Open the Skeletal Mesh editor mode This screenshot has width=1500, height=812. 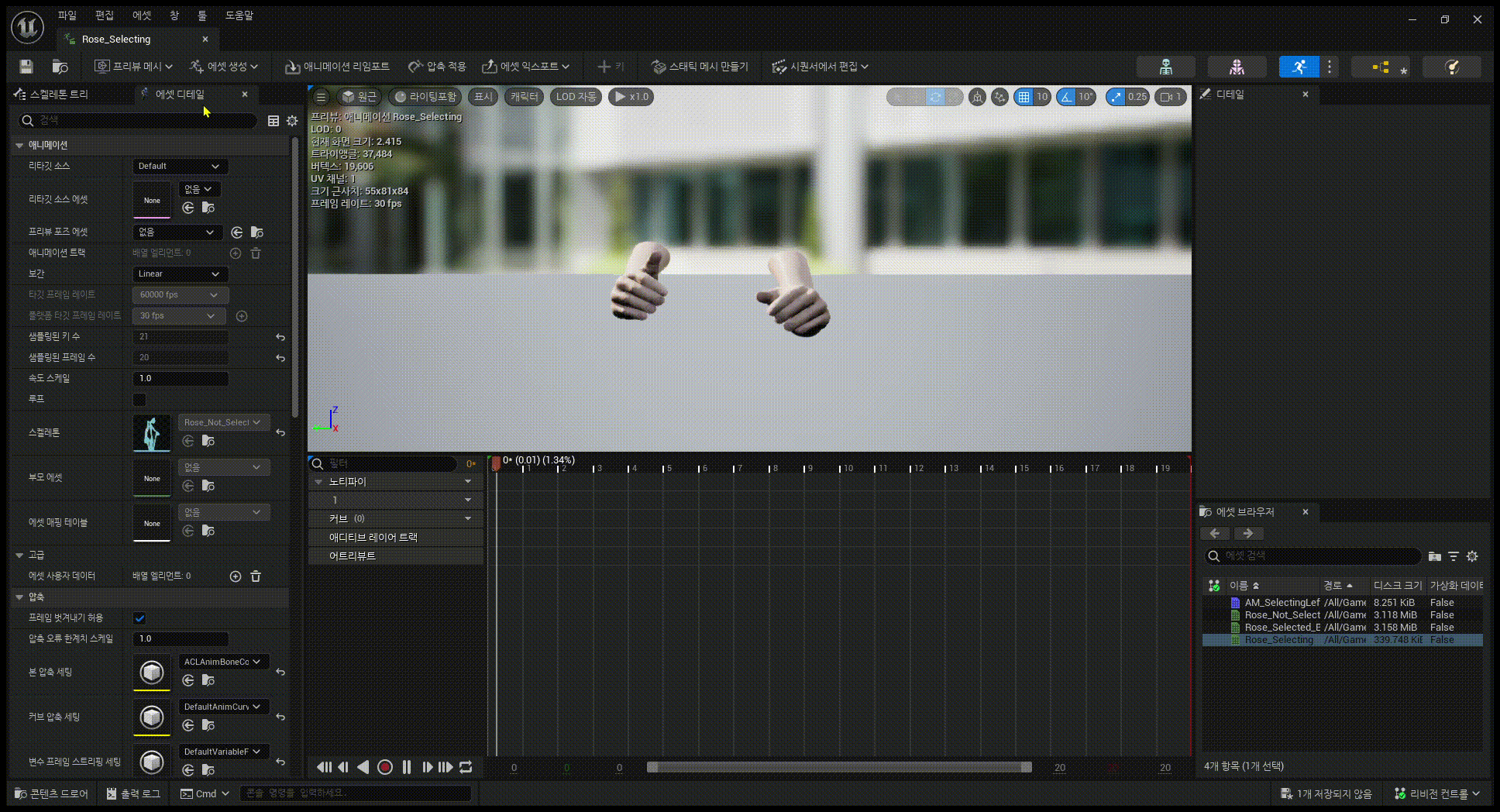point(1237,67)
